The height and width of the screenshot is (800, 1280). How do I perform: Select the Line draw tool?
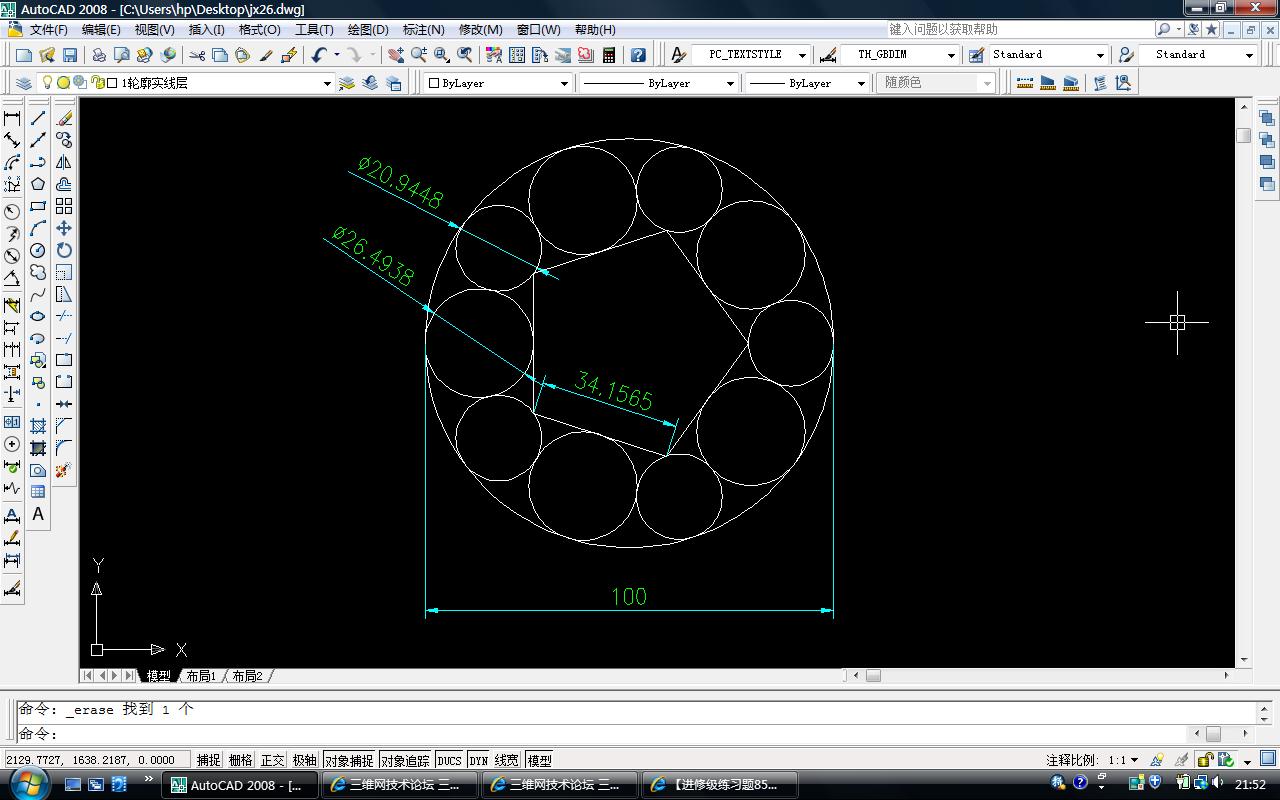point(38,118)
